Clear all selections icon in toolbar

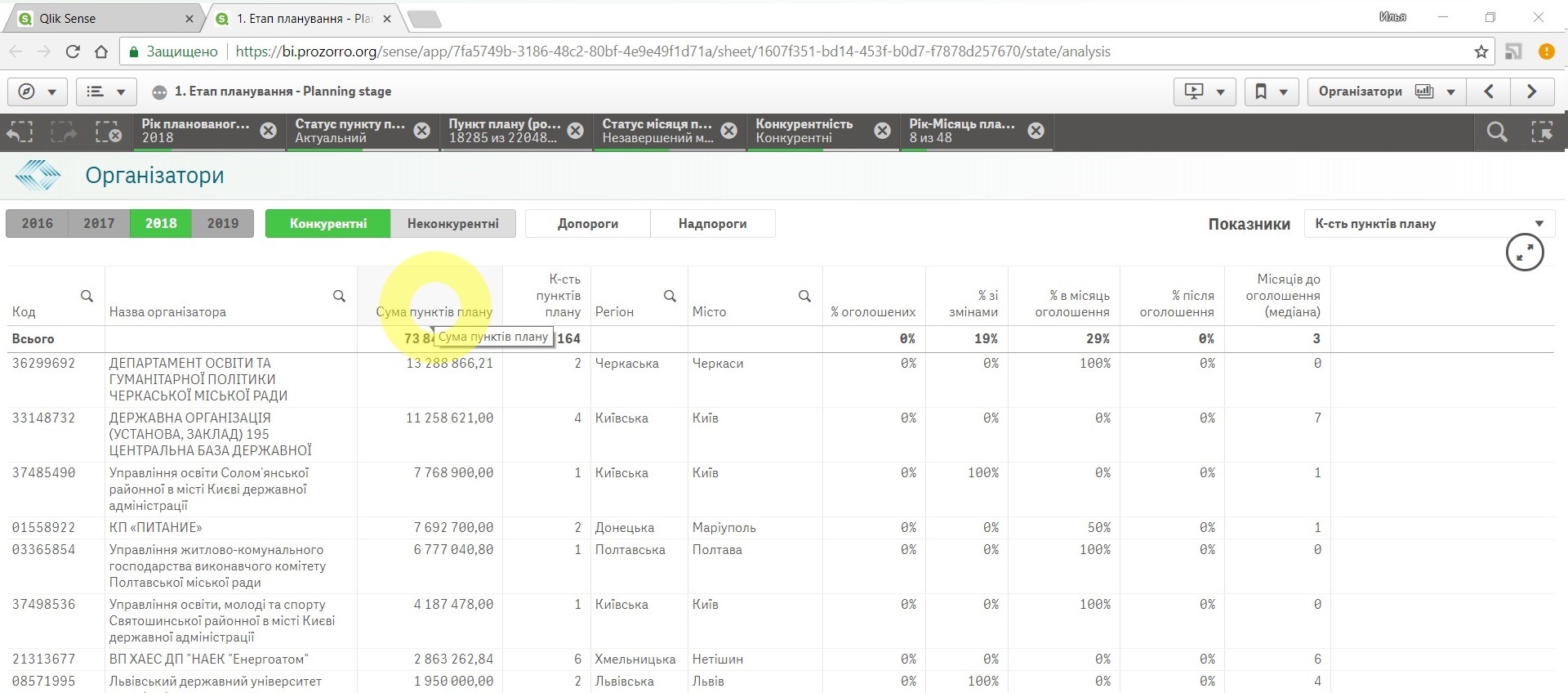coord(108,132)
